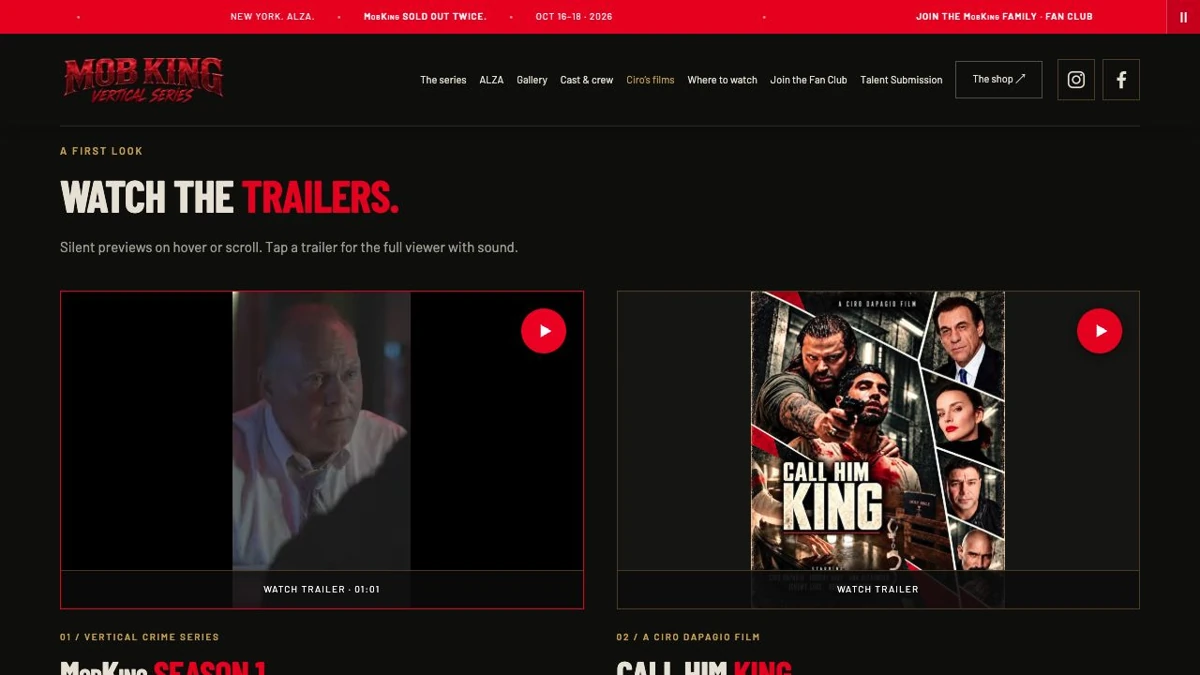The width and height of the screenshot is (1200, 675).
Task: Click the 02 / A Ciro Dapagio Film label
Action: point(688,637)
